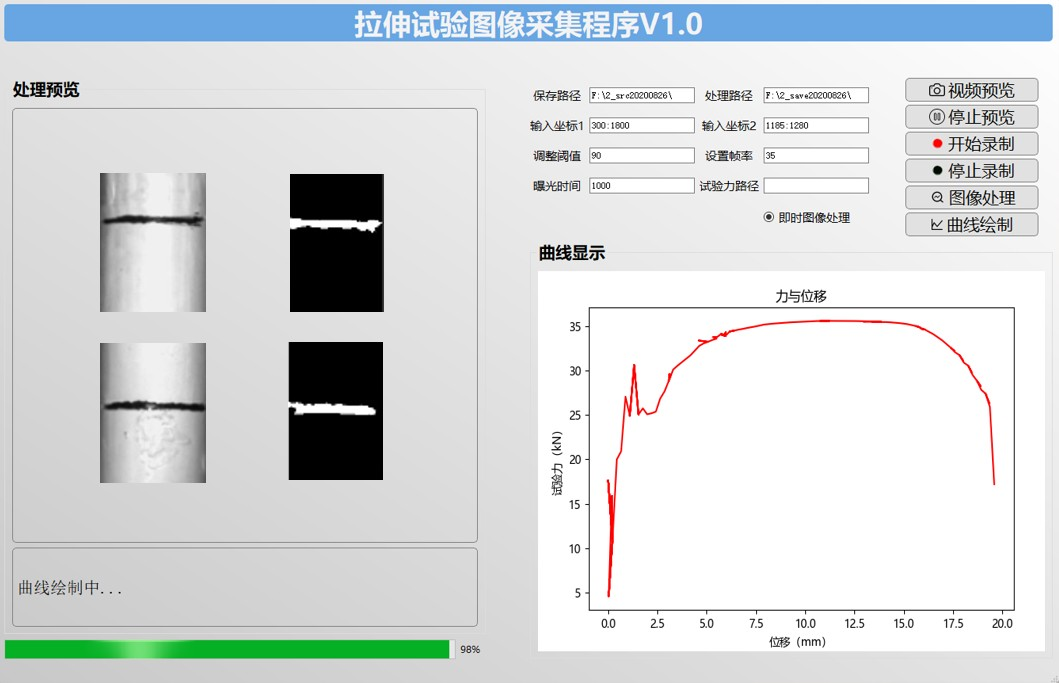Click the red record dot icon

pos(936,144)
